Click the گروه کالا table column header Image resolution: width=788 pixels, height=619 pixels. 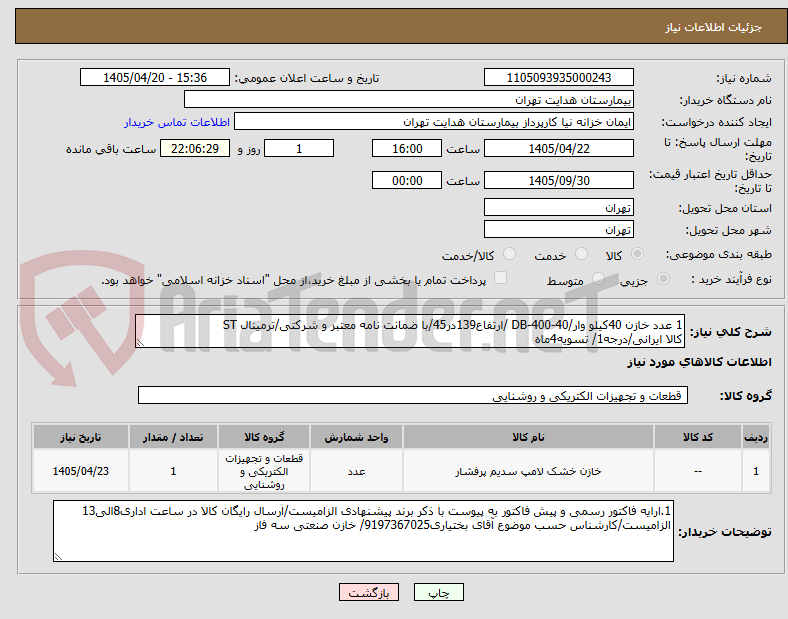[x=264, y=437]
